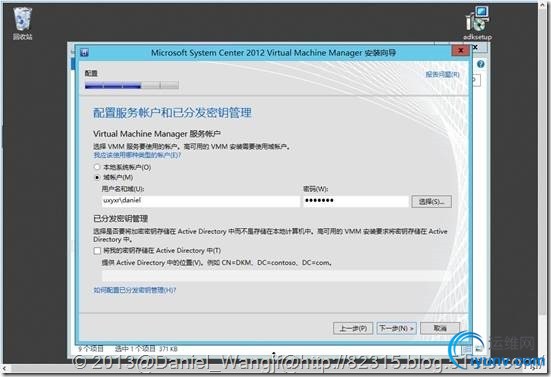Open the report a problem (R) link
Image resolution: width=551 pixels, height=377 pixels.
(x=442, y=74)
